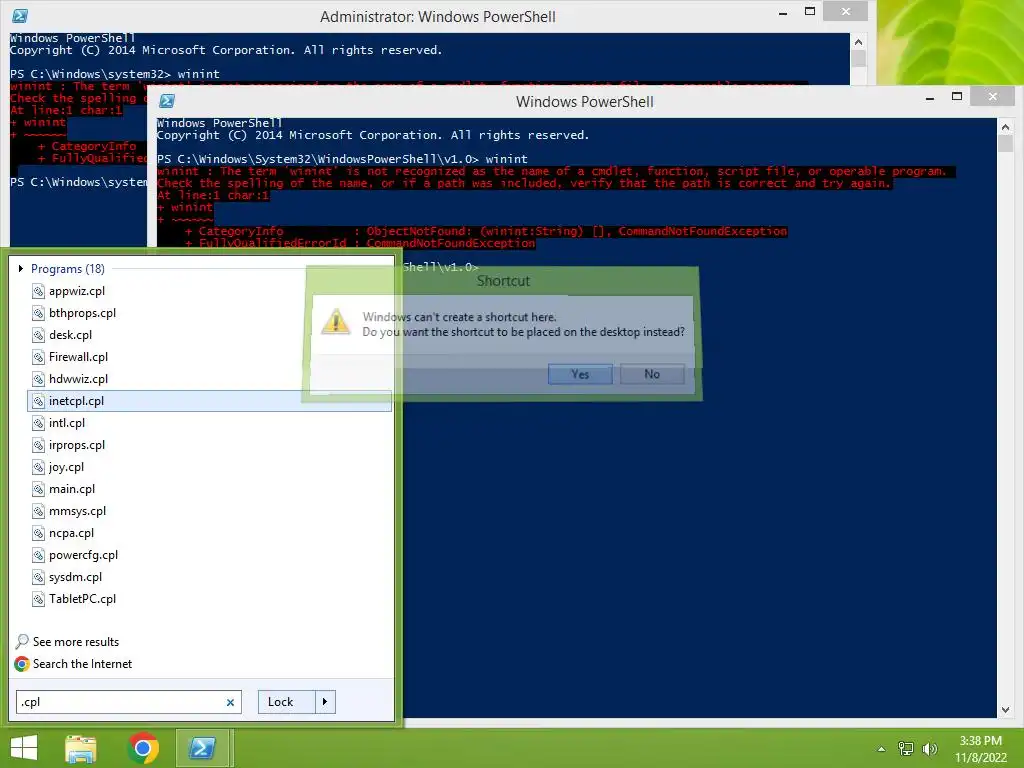This screenshot has width=1024, height=768.
Task: Open the TabletPC.cpl search result
Action: [209, 599]
